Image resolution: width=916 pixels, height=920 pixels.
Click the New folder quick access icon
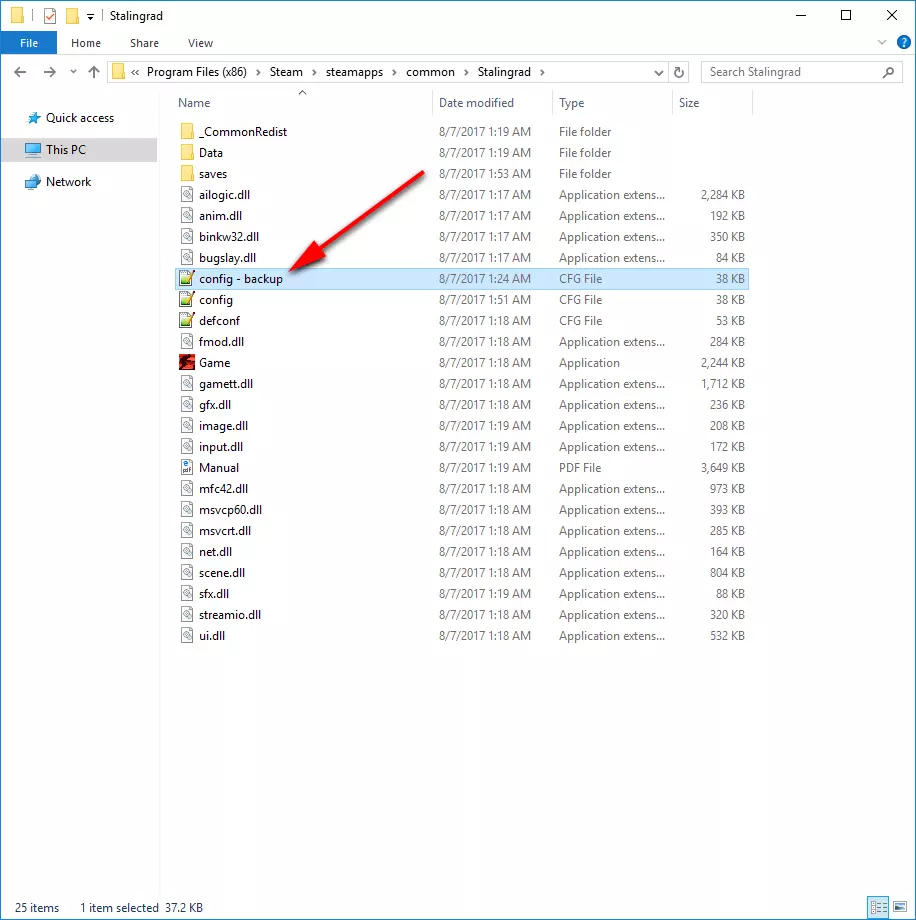point(72,16)
